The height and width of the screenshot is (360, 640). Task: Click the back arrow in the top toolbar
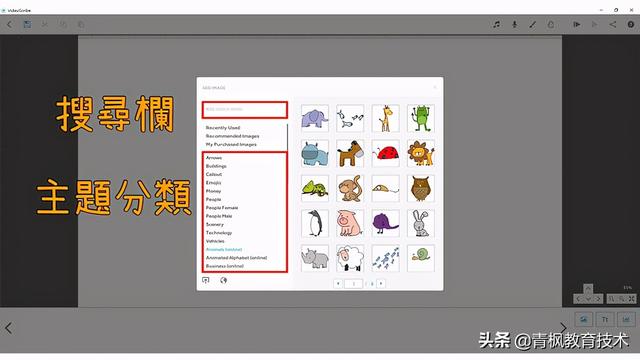tap(9, 24)
